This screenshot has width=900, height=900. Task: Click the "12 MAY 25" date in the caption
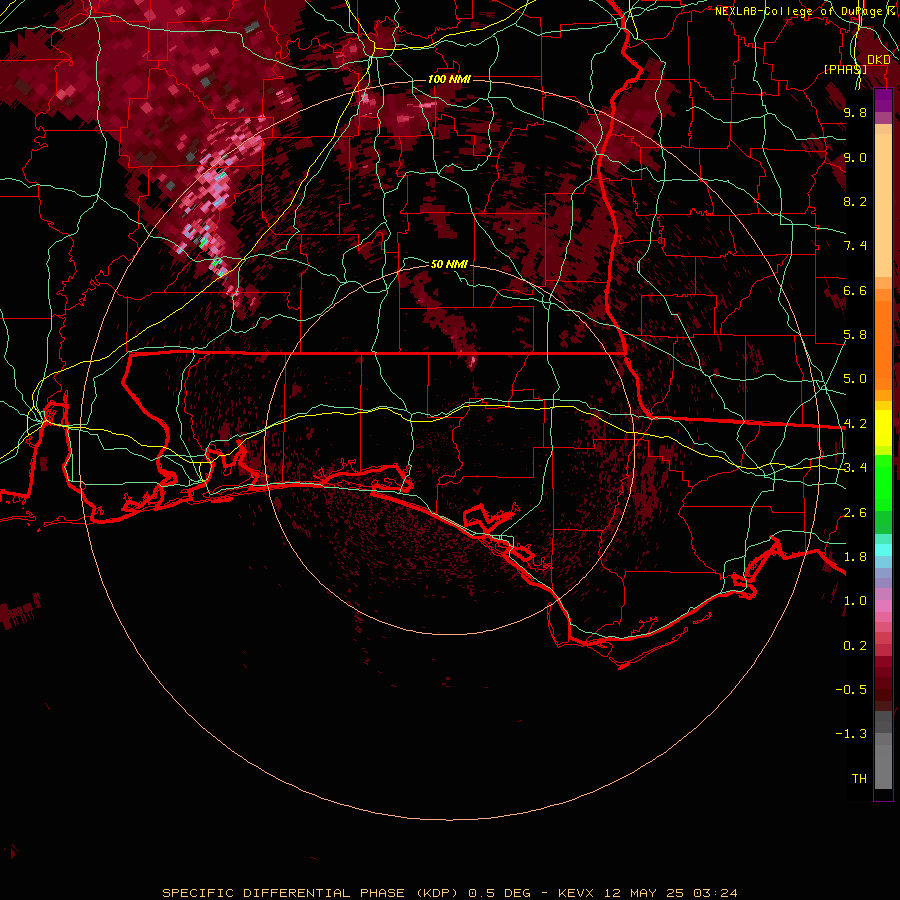point(642,893)
